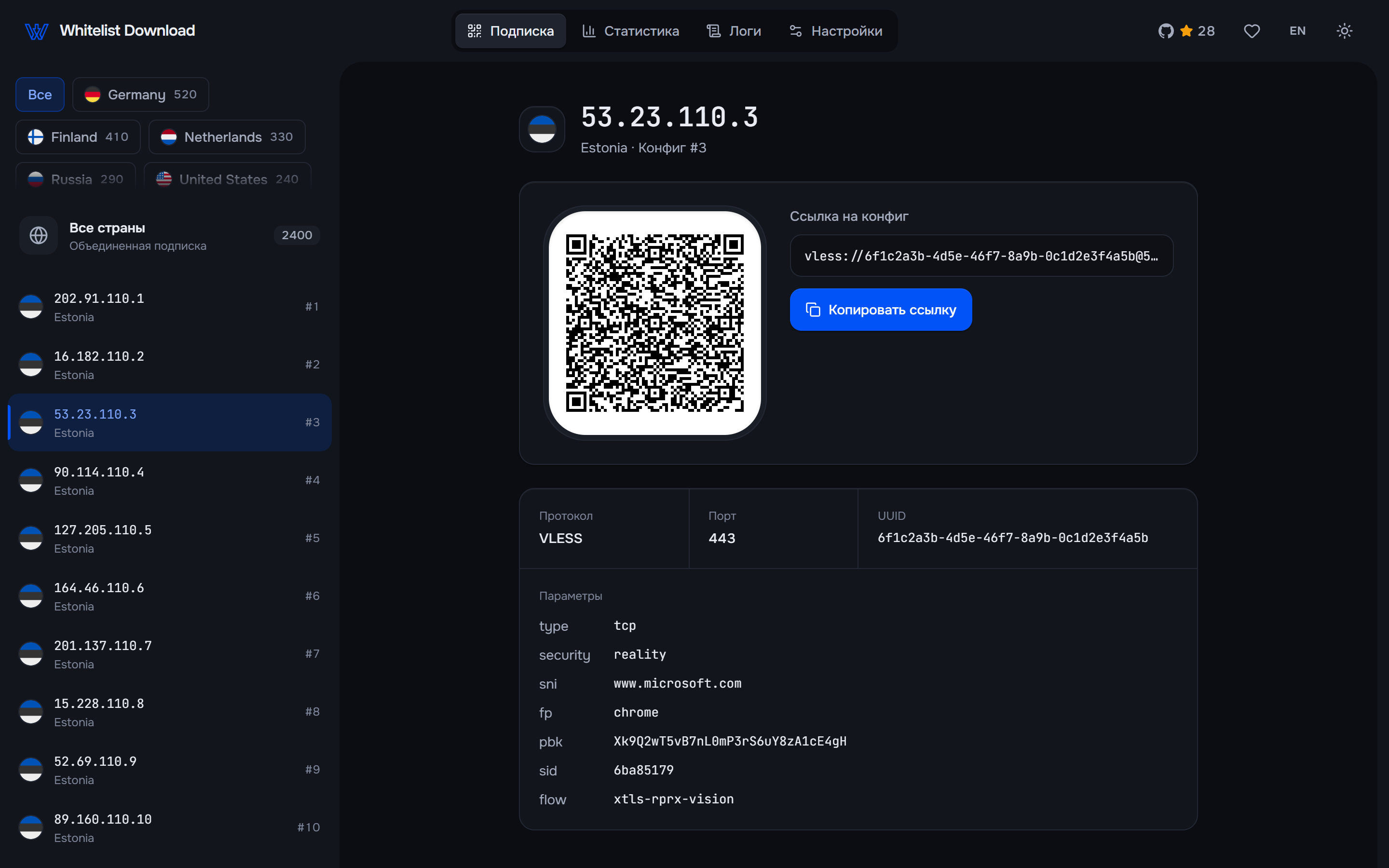Image resolution: width=1389 pixels, height=868 pixels.
Task: Click Estonia flag beside 202.91.110.1
Action: (x=31, y=307)
